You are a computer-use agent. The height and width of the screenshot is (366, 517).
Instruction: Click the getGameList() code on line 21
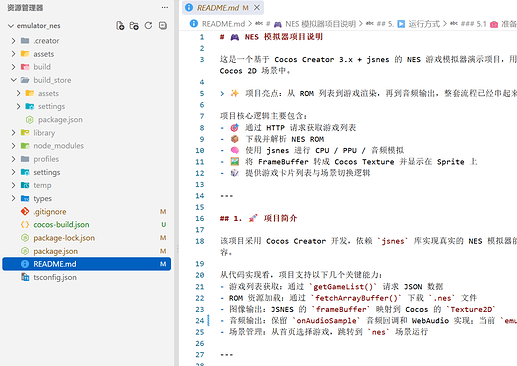coord(343,287)
